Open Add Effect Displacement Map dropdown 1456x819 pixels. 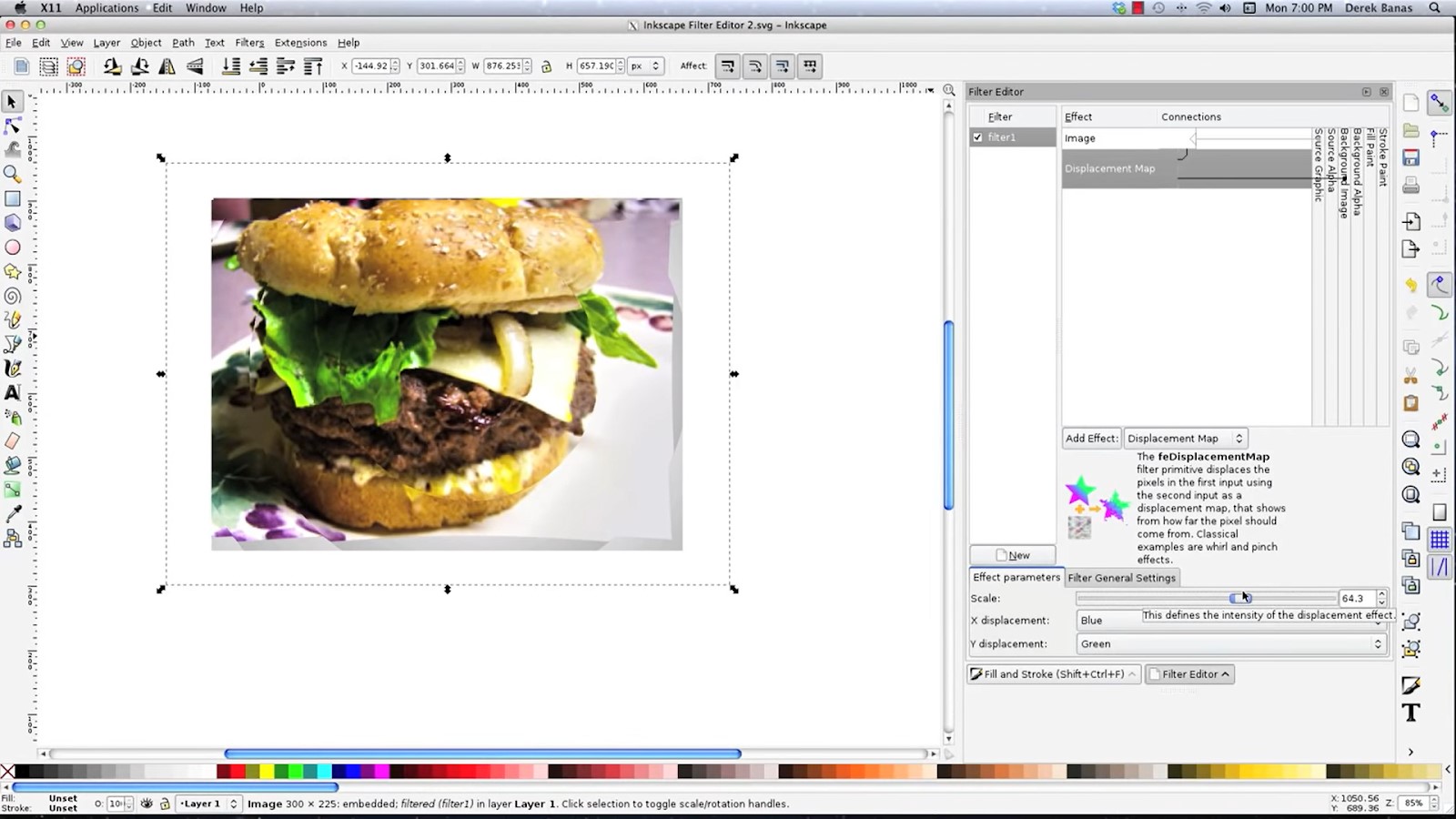click(x=1185, y=439)
